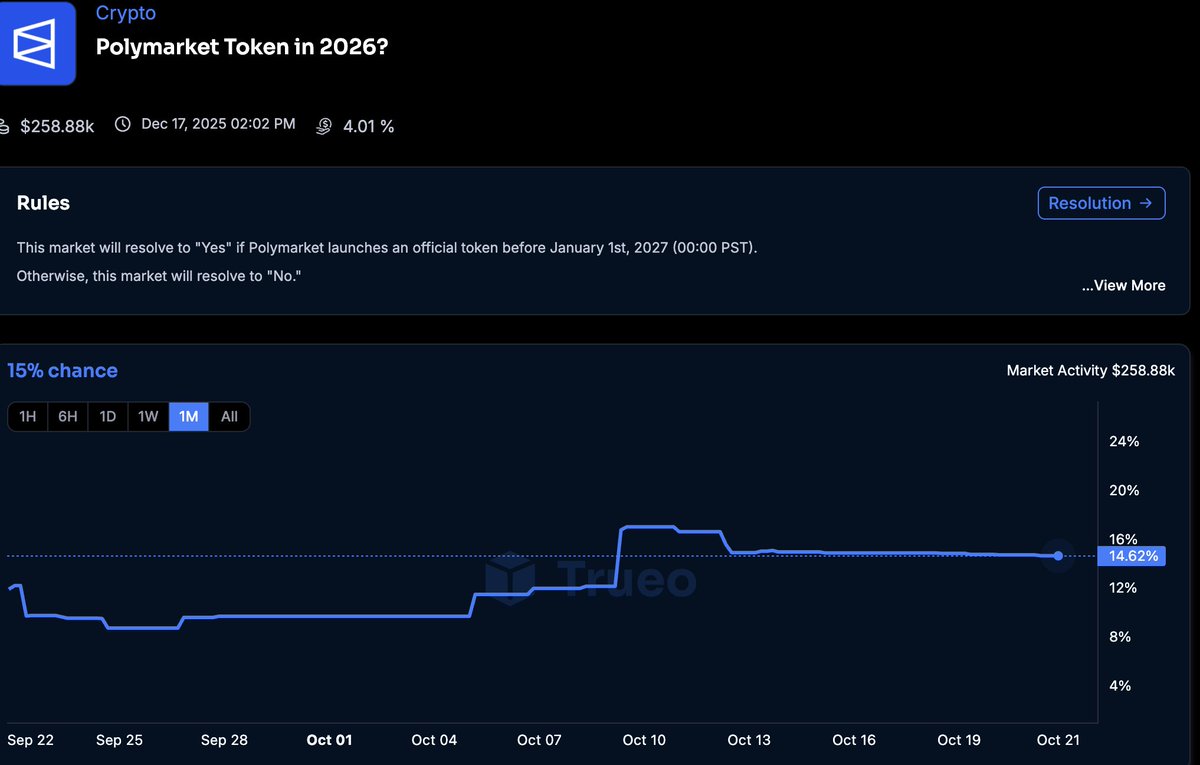This screenshot has width=1200, height=765.
Task: Click the "8%" y-axis label
Action: click(x=1120, y=637)
